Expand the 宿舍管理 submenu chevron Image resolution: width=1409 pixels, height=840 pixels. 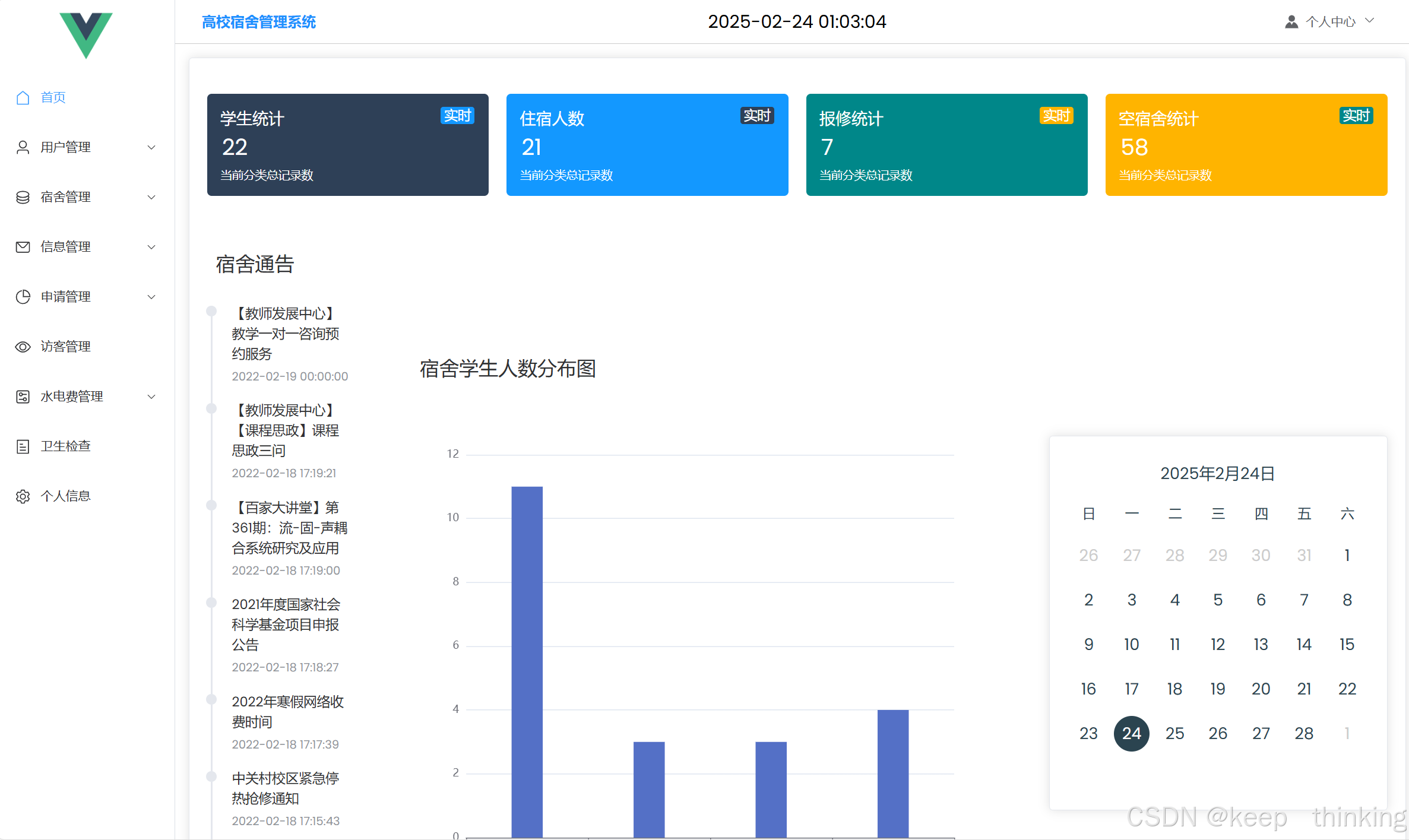tap(151, 197)
